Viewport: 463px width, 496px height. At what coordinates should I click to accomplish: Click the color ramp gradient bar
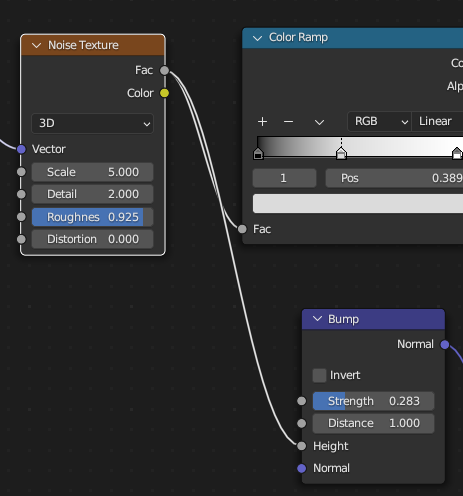click(360, 146)
